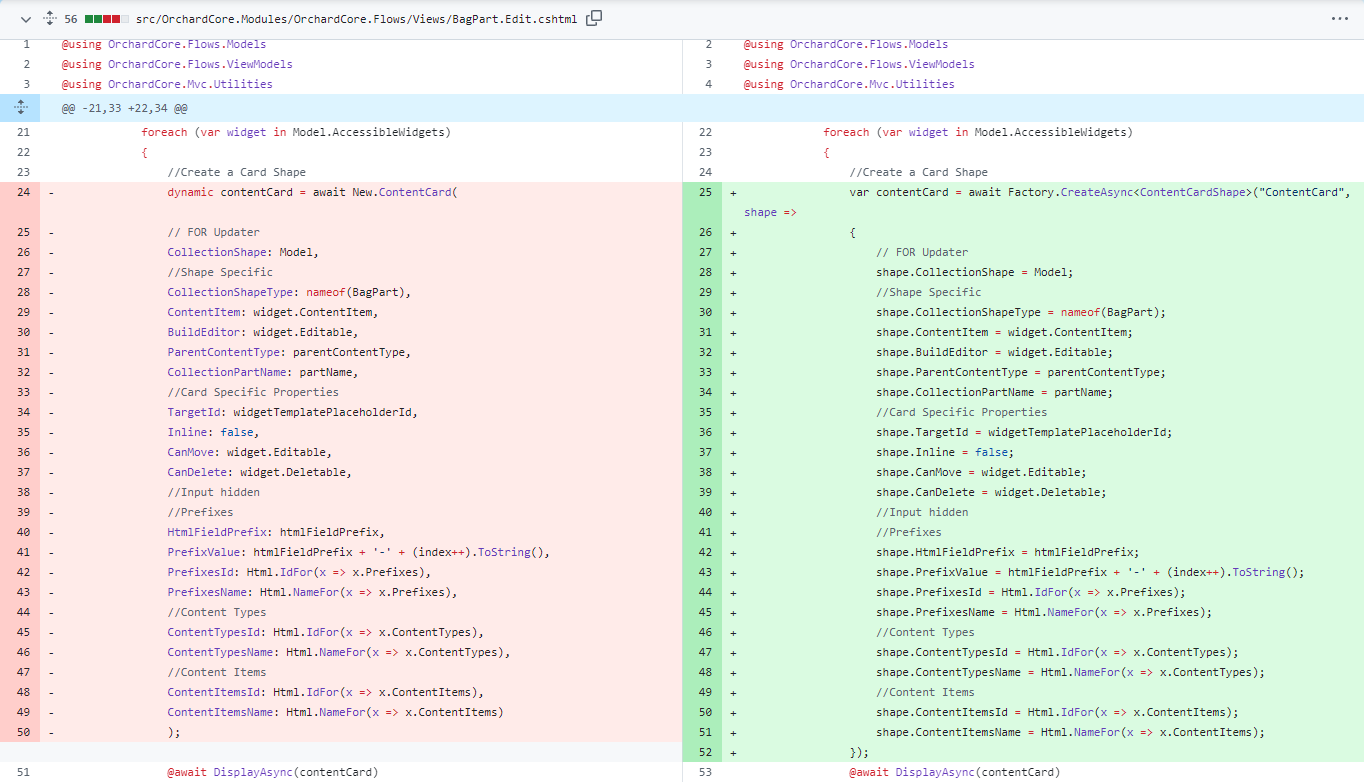Click deleted line 'TargetId: widgetTemplatePlaceholderId,'
This screenshot has height=782, width=1364.
[292, 412]
